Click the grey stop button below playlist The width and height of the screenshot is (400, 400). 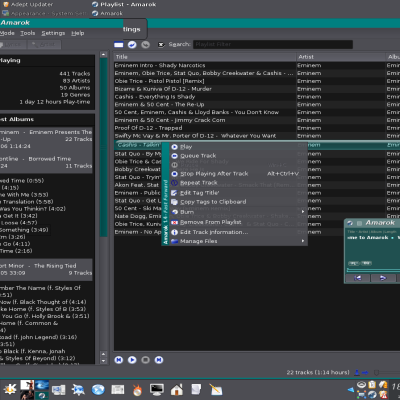[x=145, y=360]
